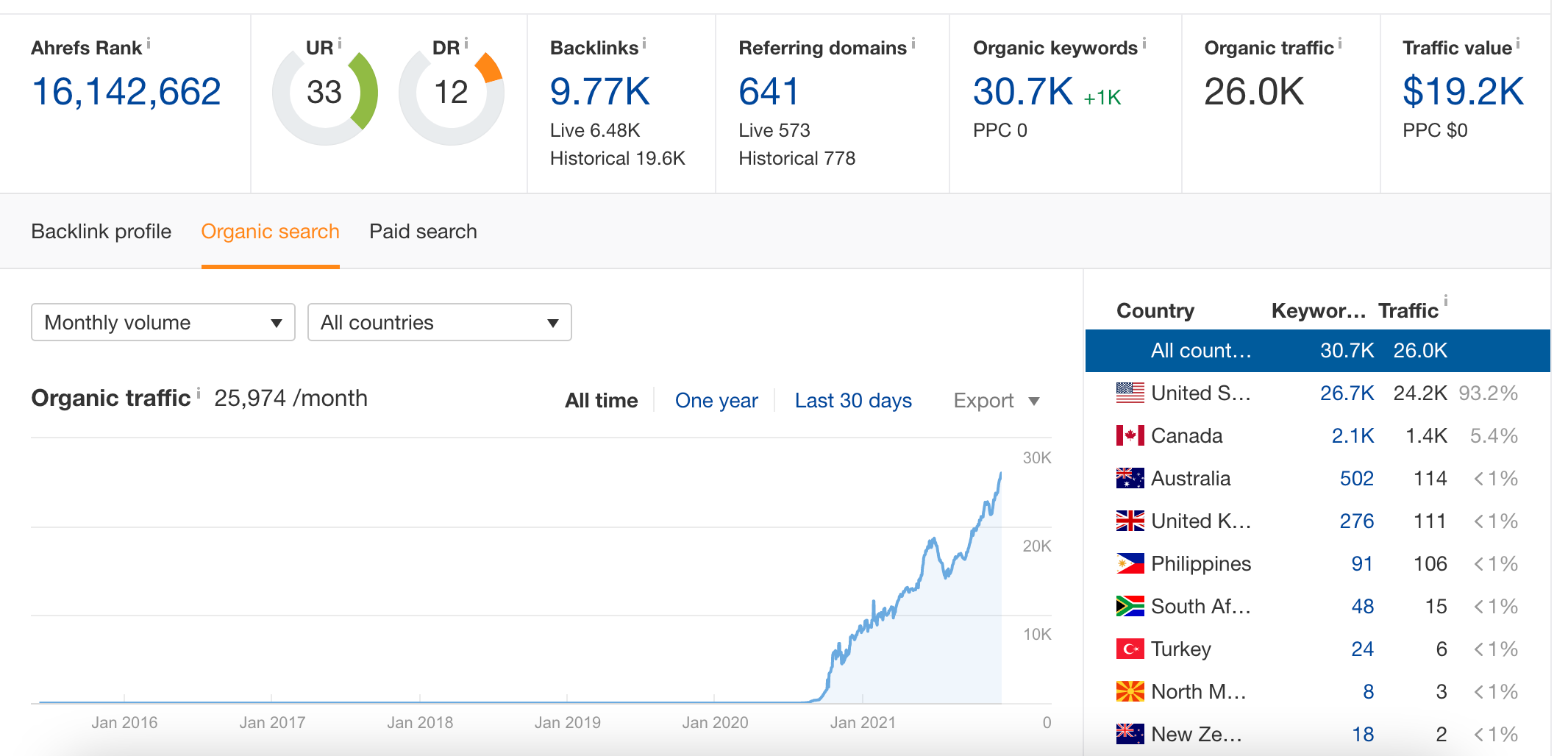Toggle the Last 30 days chart view
1568x756 pixels.
[853, 400]
